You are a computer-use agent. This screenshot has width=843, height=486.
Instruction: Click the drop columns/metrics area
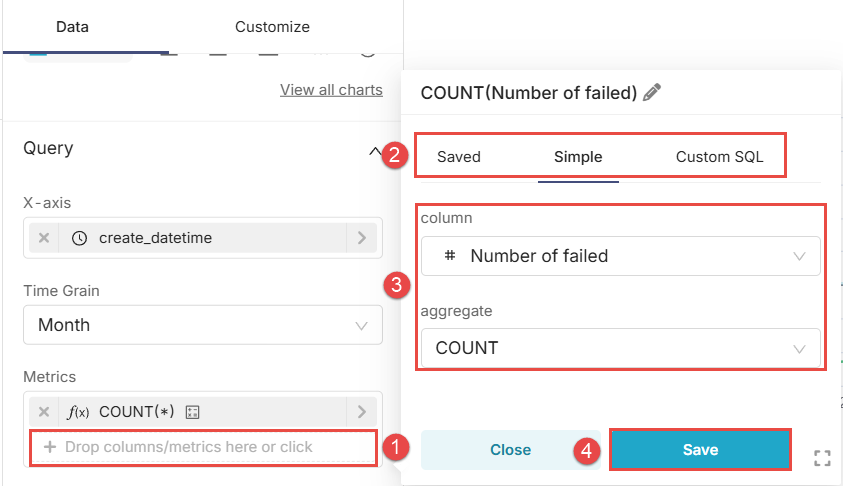203,447
